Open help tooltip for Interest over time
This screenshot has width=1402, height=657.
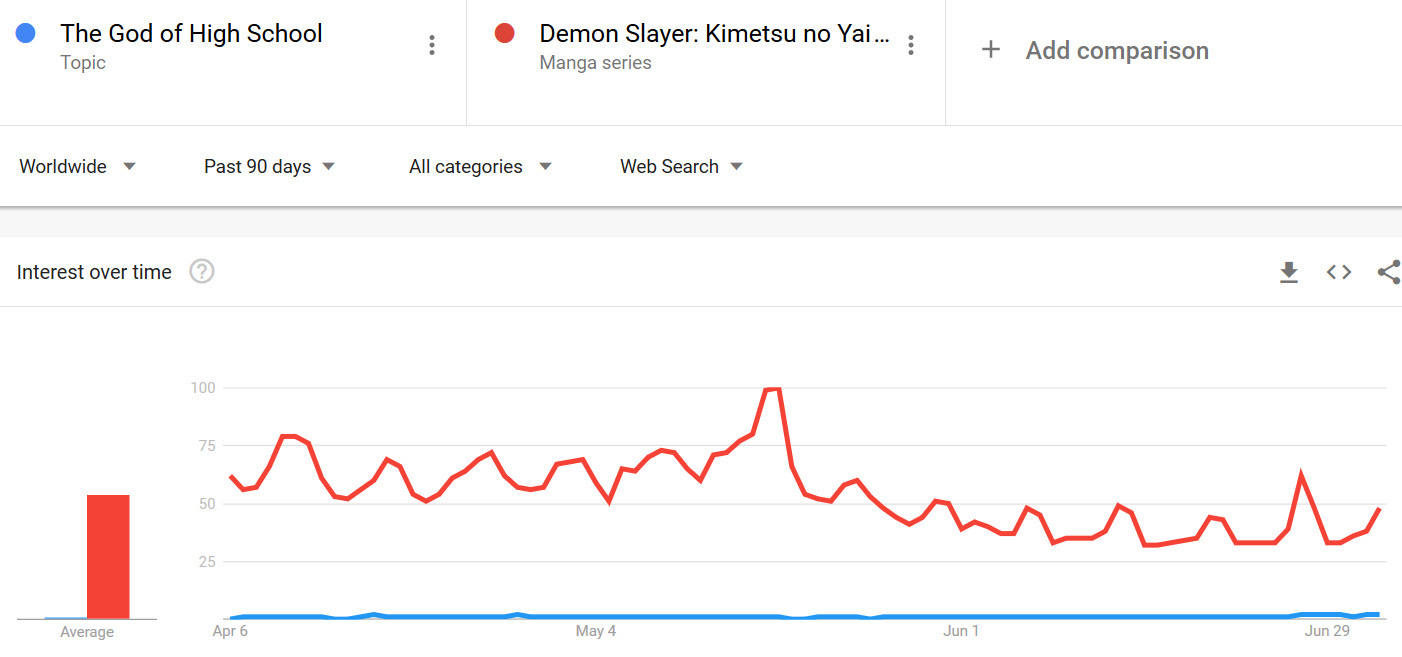coord(202,272)
